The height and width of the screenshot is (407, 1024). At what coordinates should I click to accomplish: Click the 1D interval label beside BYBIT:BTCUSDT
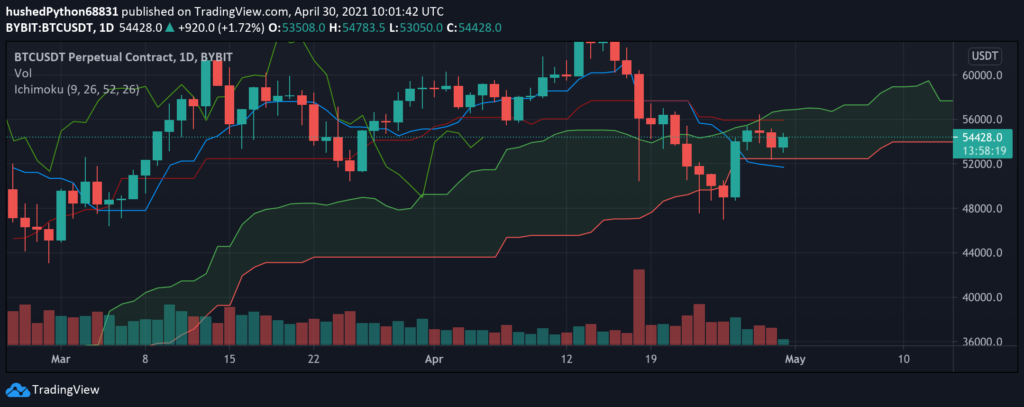click(x=108, y=28)
